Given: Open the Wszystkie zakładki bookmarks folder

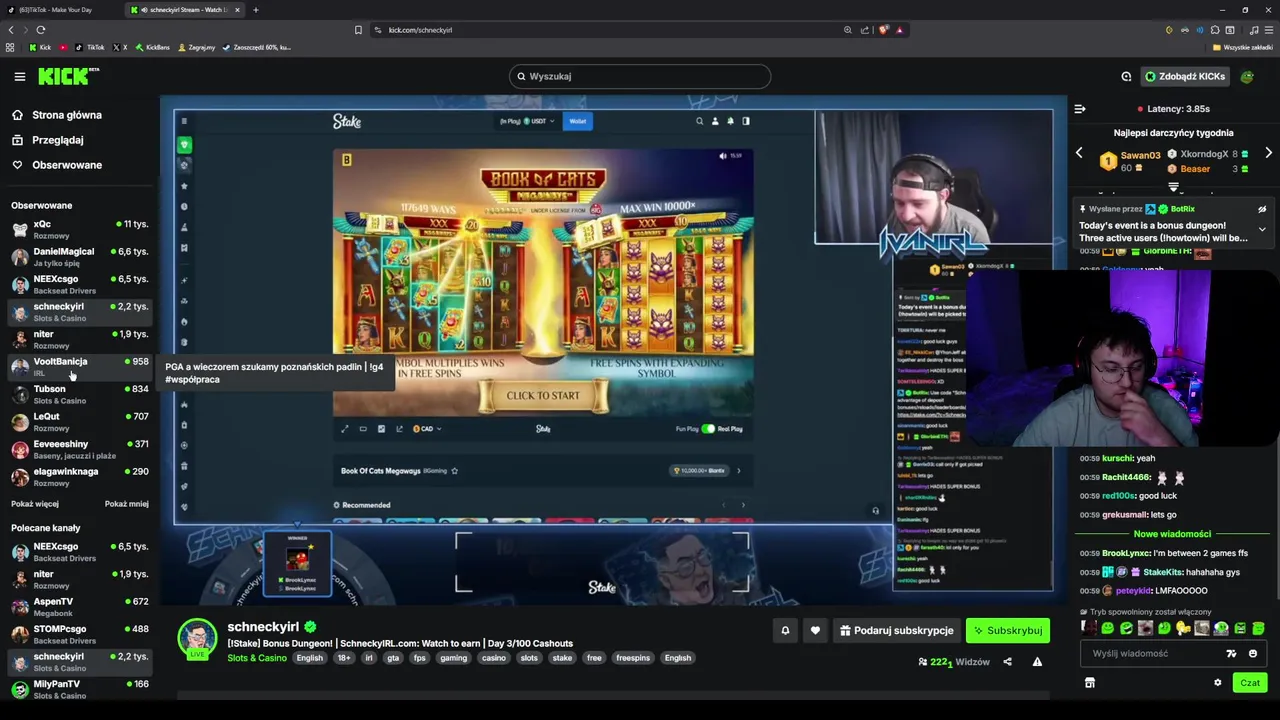Looking at the screenshot, I should tap(1243, 47).
